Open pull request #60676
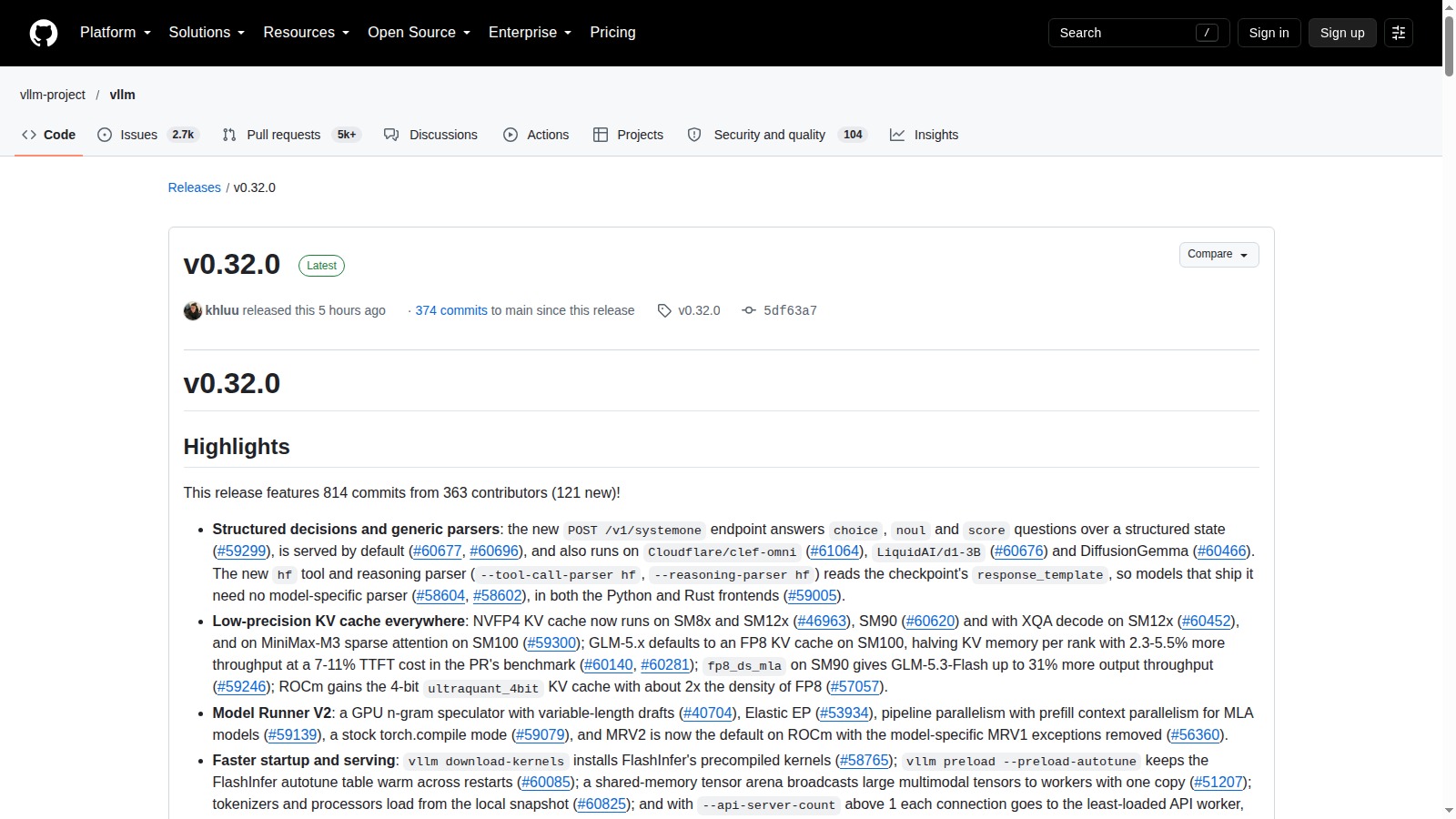This screenshot has width=1456, height=819. tap(1019, 551)
